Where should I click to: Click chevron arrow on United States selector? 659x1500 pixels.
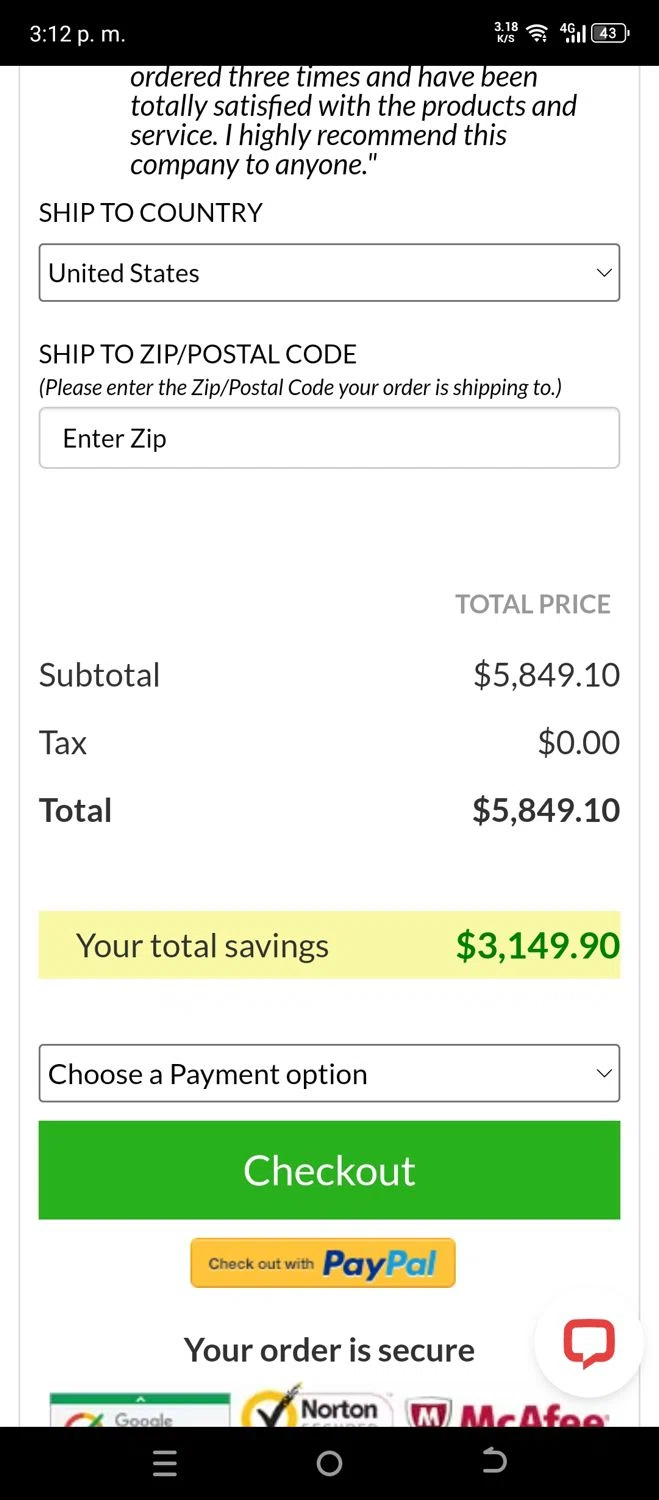click(603, 272)
